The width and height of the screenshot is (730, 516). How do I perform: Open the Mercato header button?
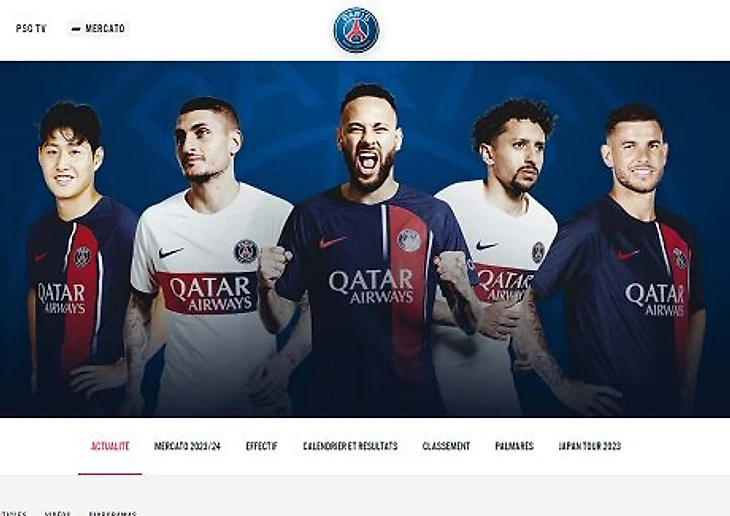[98, 28]
